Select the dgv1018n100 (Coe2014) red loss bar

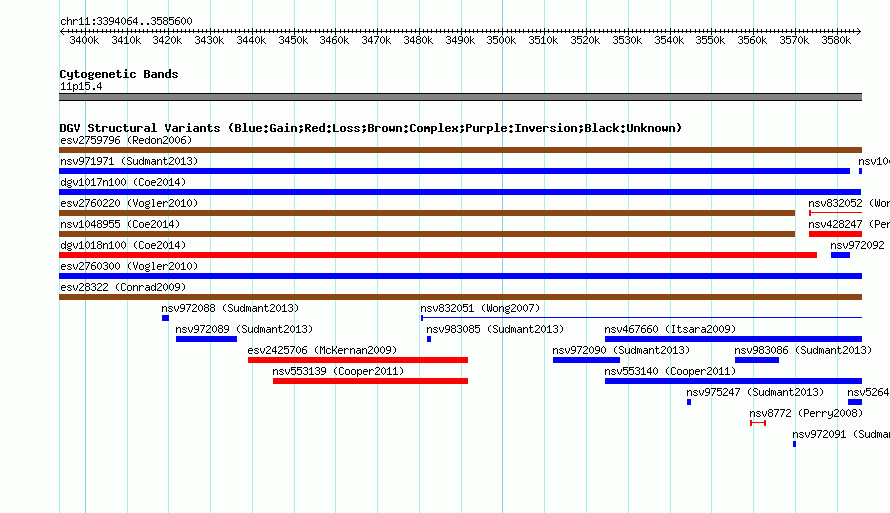[438, 255]
